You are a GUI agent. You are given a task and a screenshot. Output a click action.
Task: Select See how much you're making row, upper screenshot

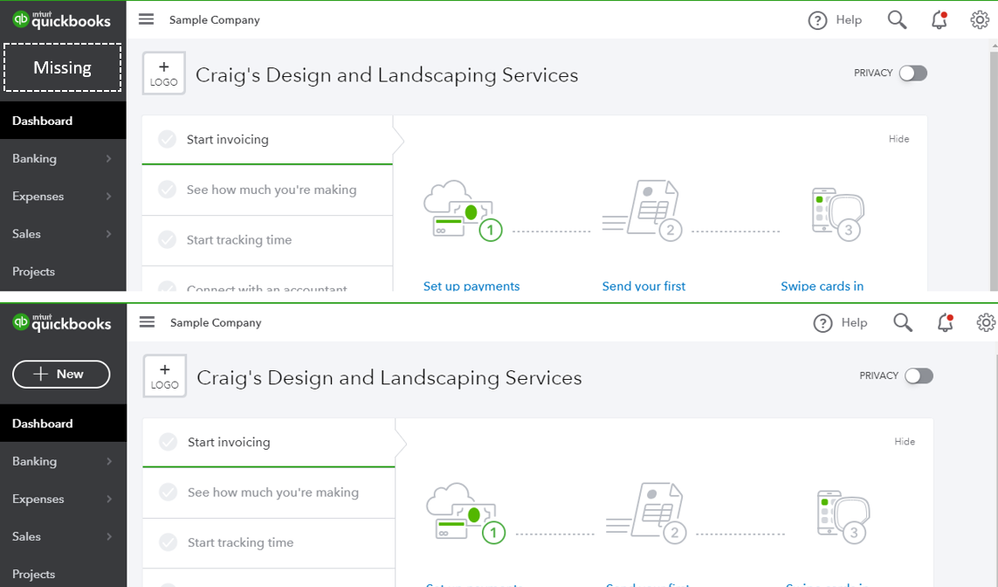267,190
